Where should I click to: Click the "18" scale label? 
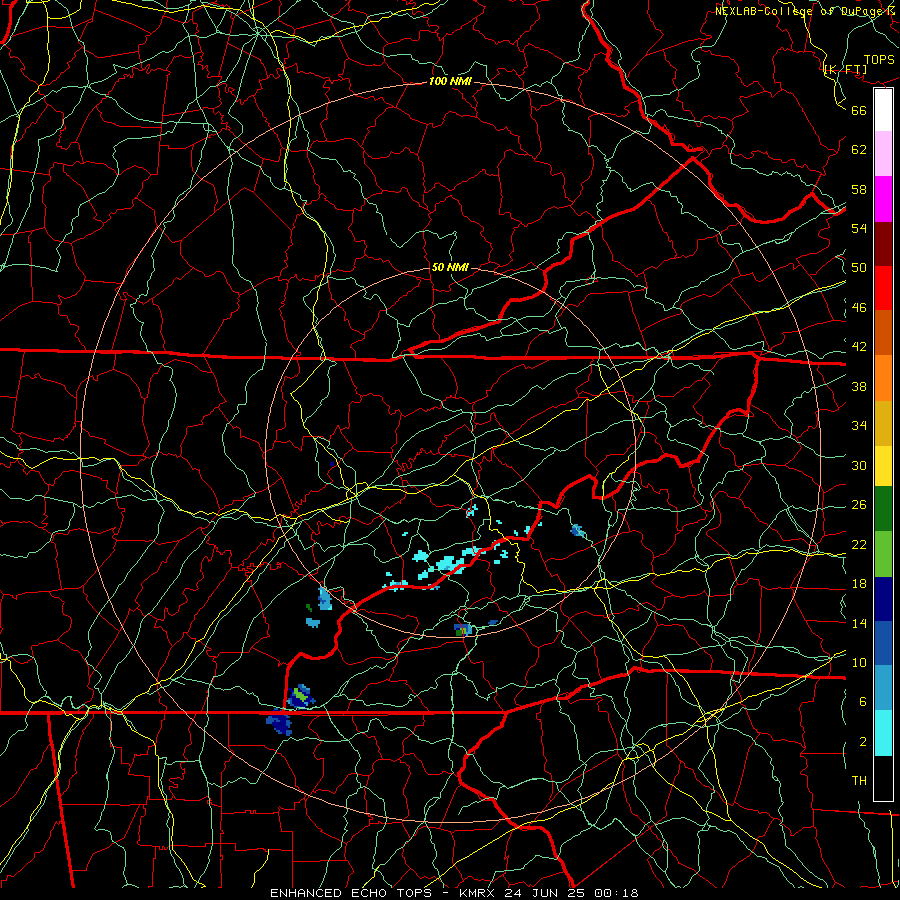pos(859,584)
